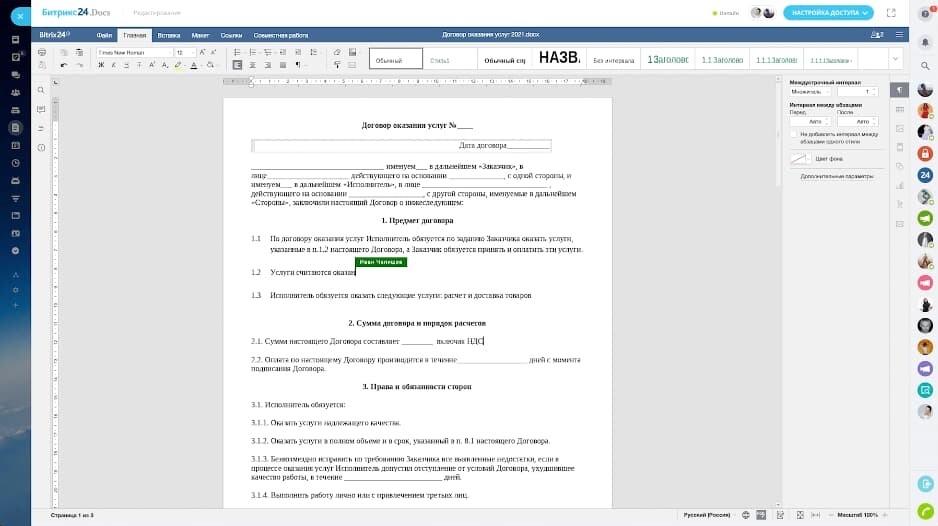The width and height of the screenshot is (938, 526).
Task: Toggle italic formatting with the К button
Action: (114, 65)
